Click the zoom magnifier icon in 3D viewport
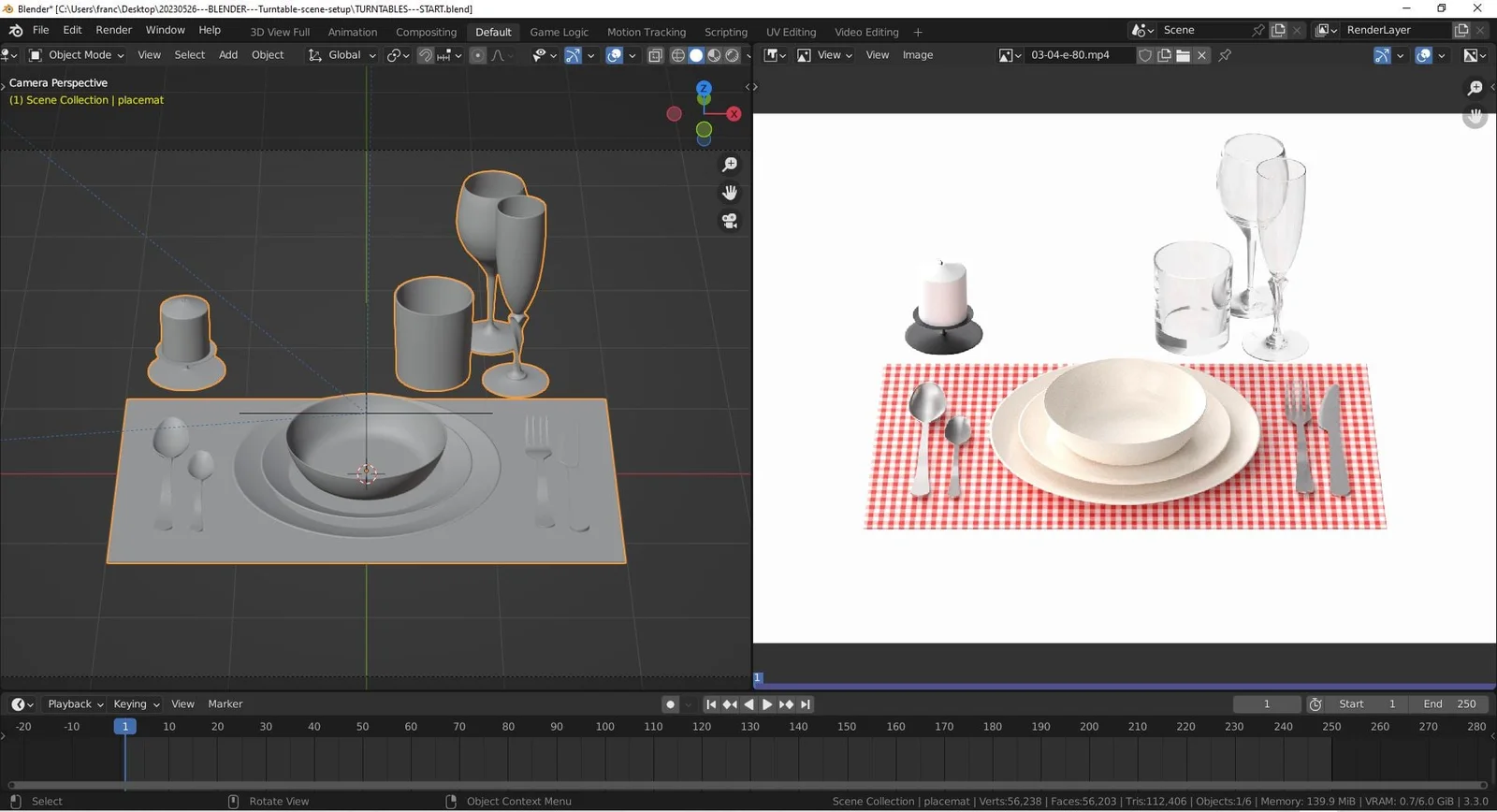 point(730,165)
